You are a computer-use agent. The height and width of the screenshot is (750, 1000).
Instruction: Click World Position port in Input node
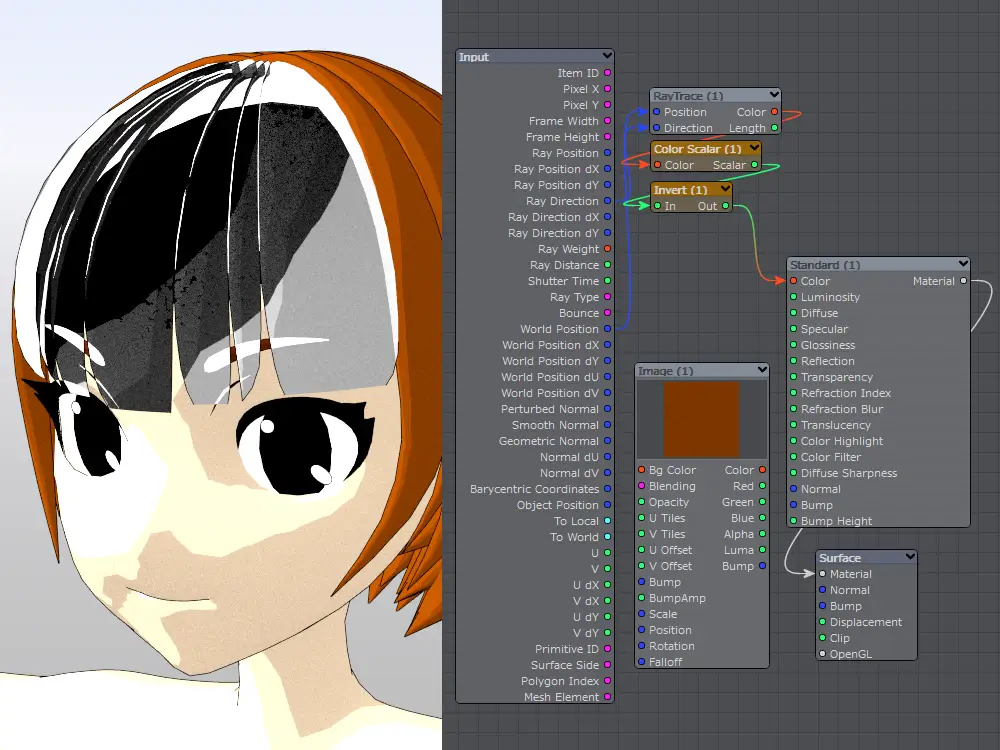(608, 329)
